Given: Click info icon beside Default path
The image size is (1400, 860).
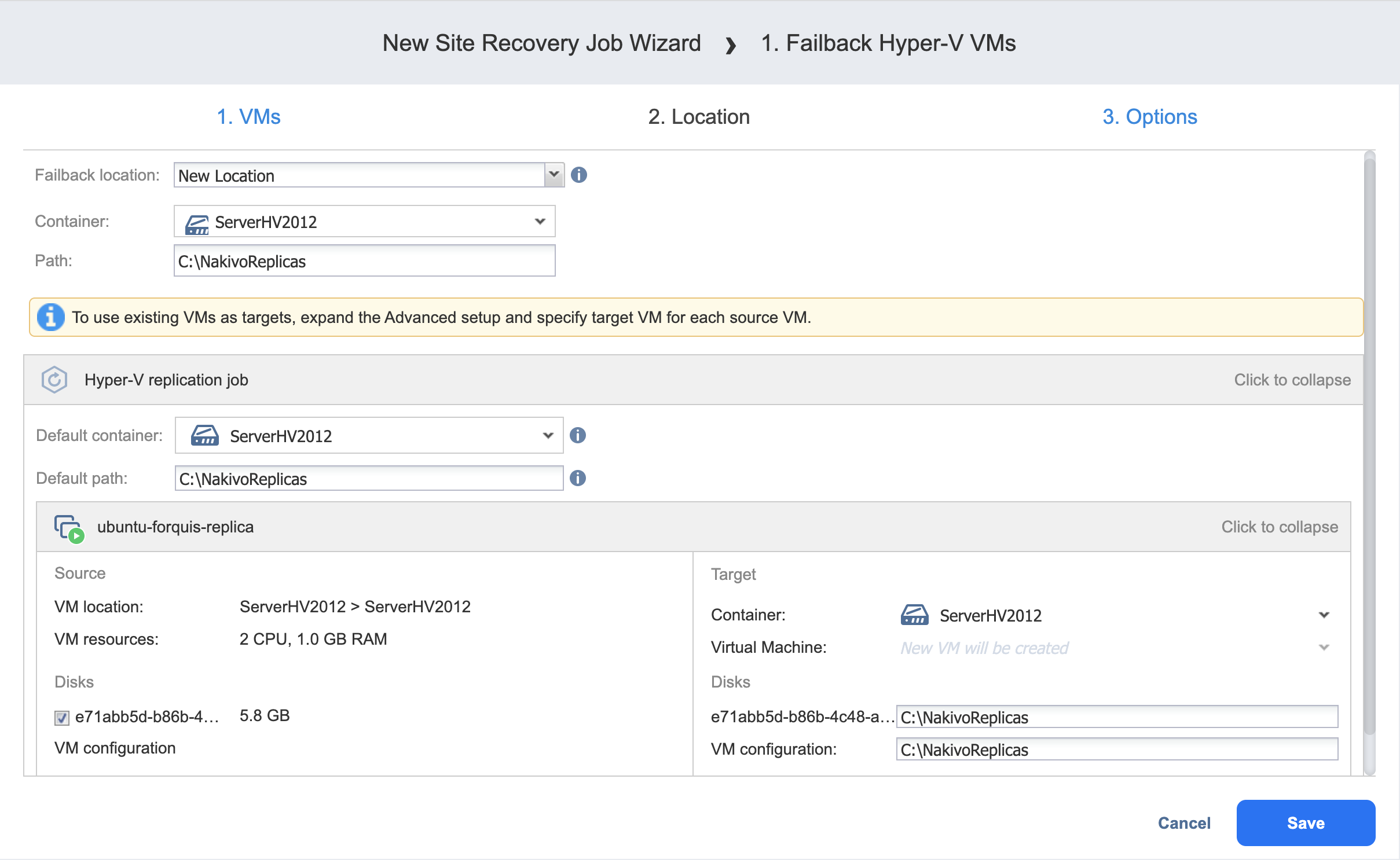Looking at the screenshot, I should 577,478.
